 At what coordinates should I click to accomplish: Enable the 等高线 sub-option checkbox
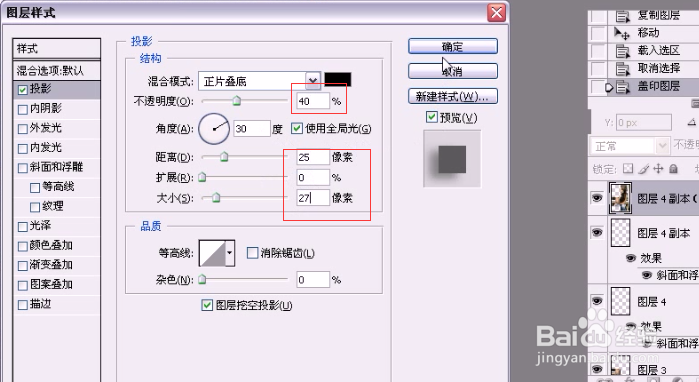[x=35, y=188]
